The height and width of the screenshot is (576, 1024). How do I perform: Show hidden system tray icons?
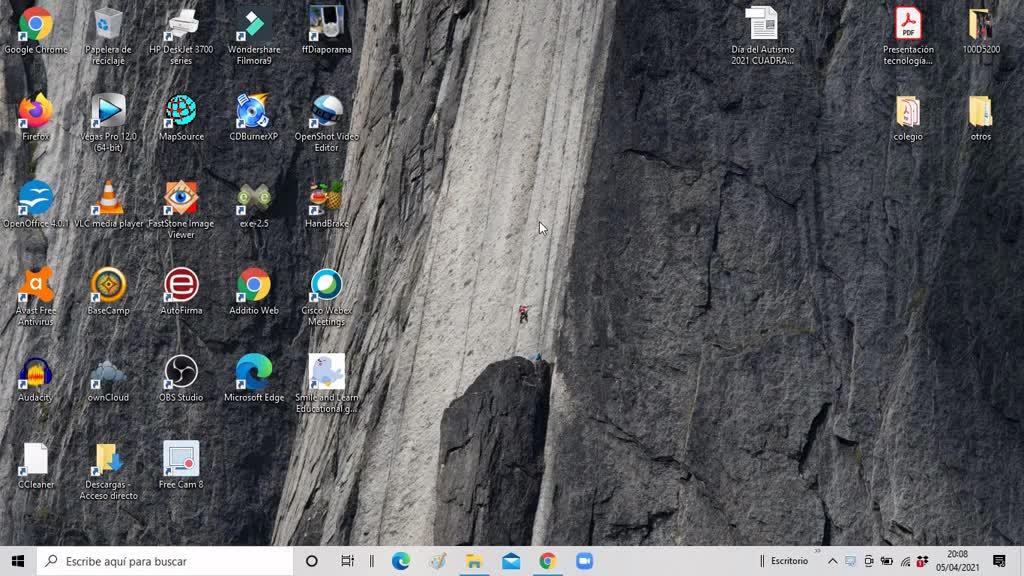pos(832,561)
